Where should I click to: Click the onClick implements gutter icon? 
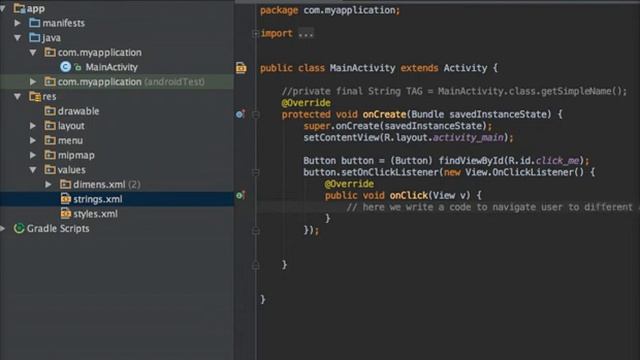pos(240,196)
